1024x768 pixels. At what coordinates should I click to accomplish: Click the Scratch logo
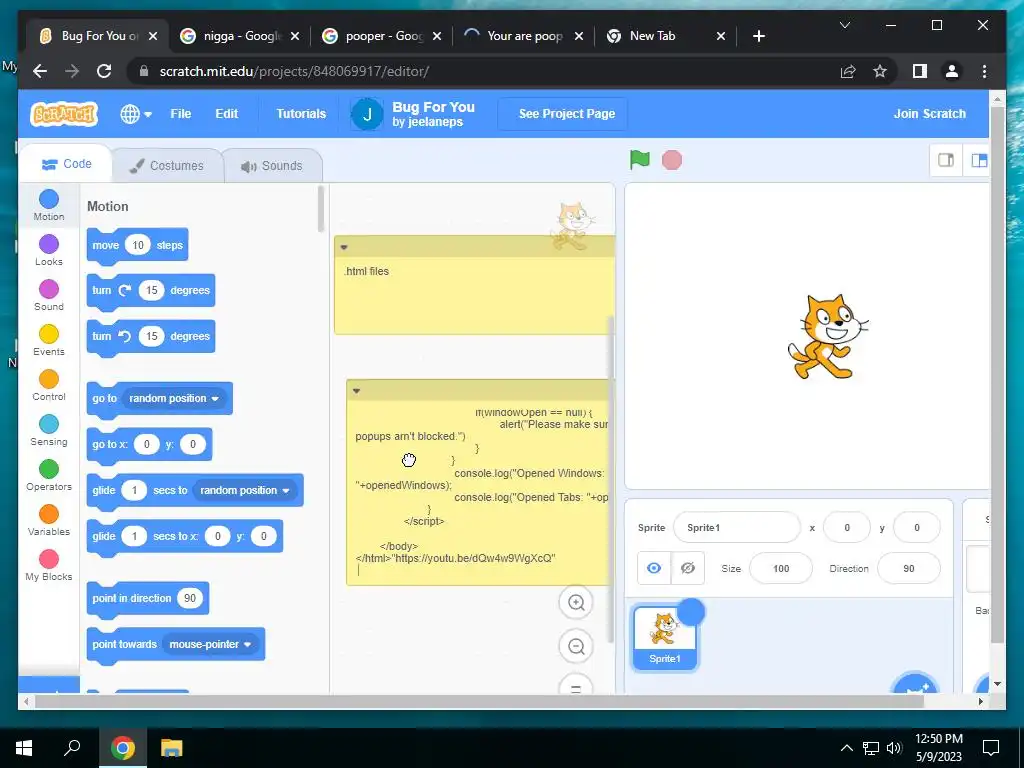(63, 114)
